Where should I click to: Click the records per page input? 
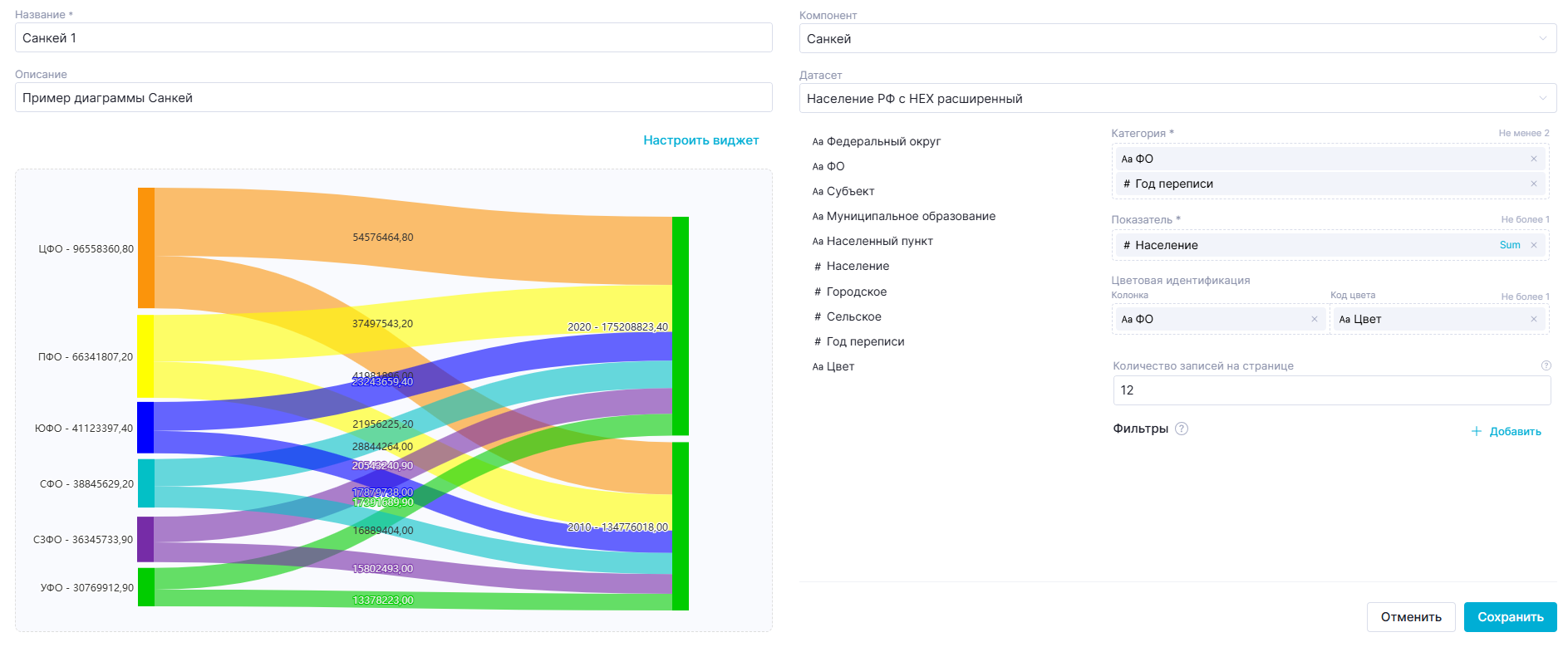(1331, 390)
